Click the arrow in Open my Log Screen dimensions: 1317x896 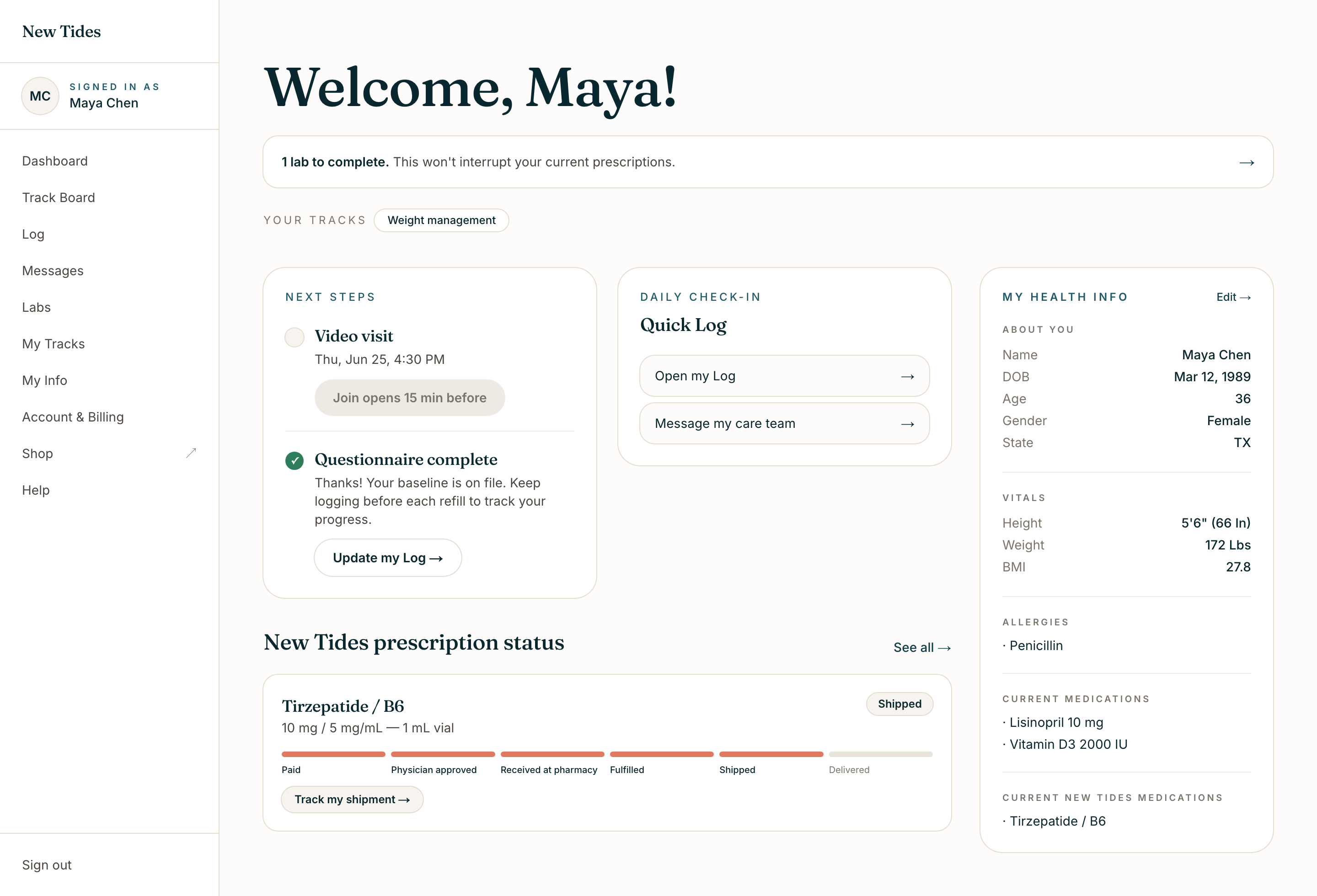908,377
